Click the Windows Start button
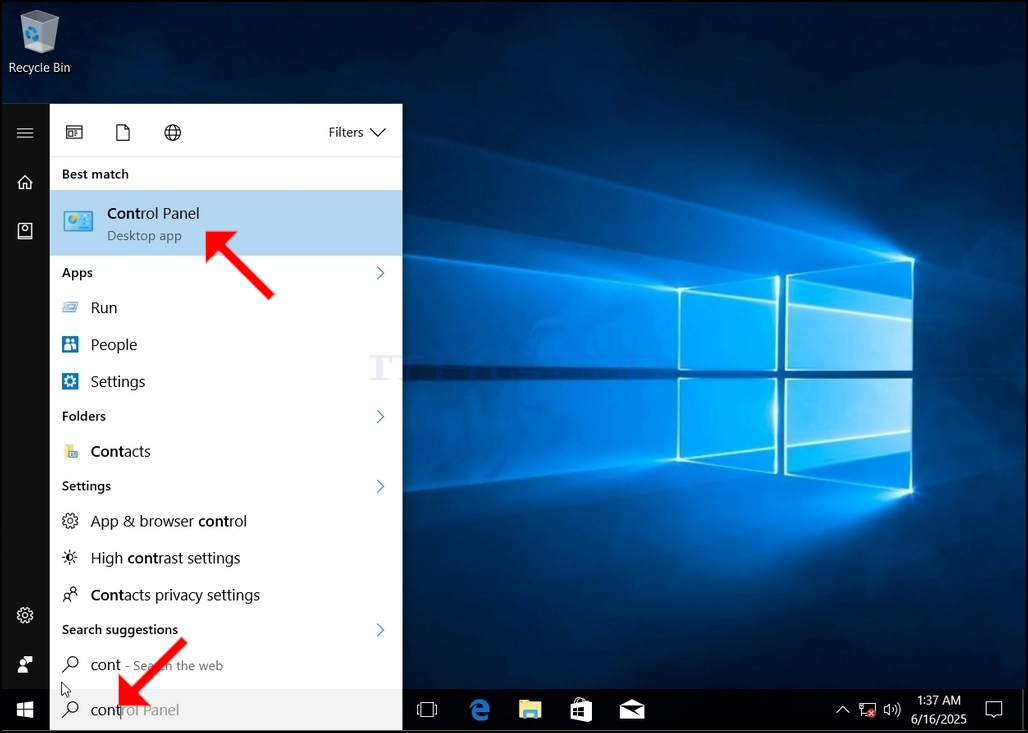 pos(25,709)
